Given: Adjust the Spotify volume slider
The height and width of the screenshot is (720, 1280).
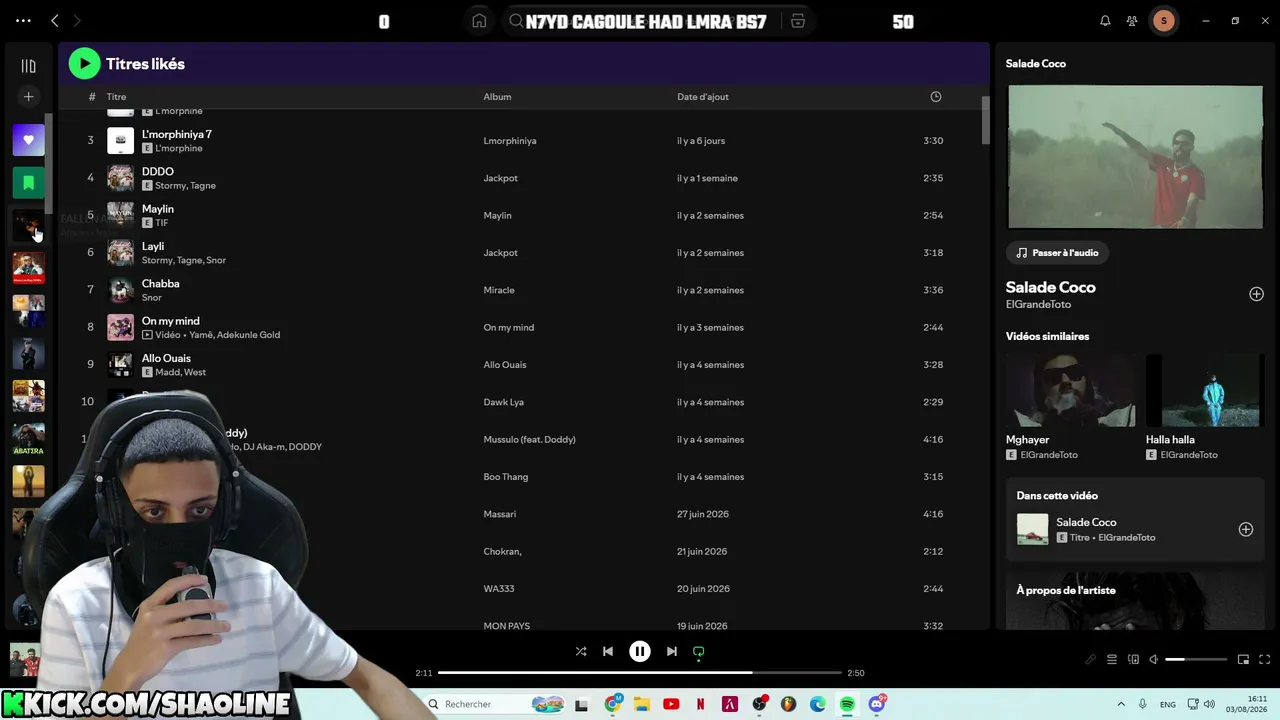Looking at the screenshot, I should coord(1196,659).
